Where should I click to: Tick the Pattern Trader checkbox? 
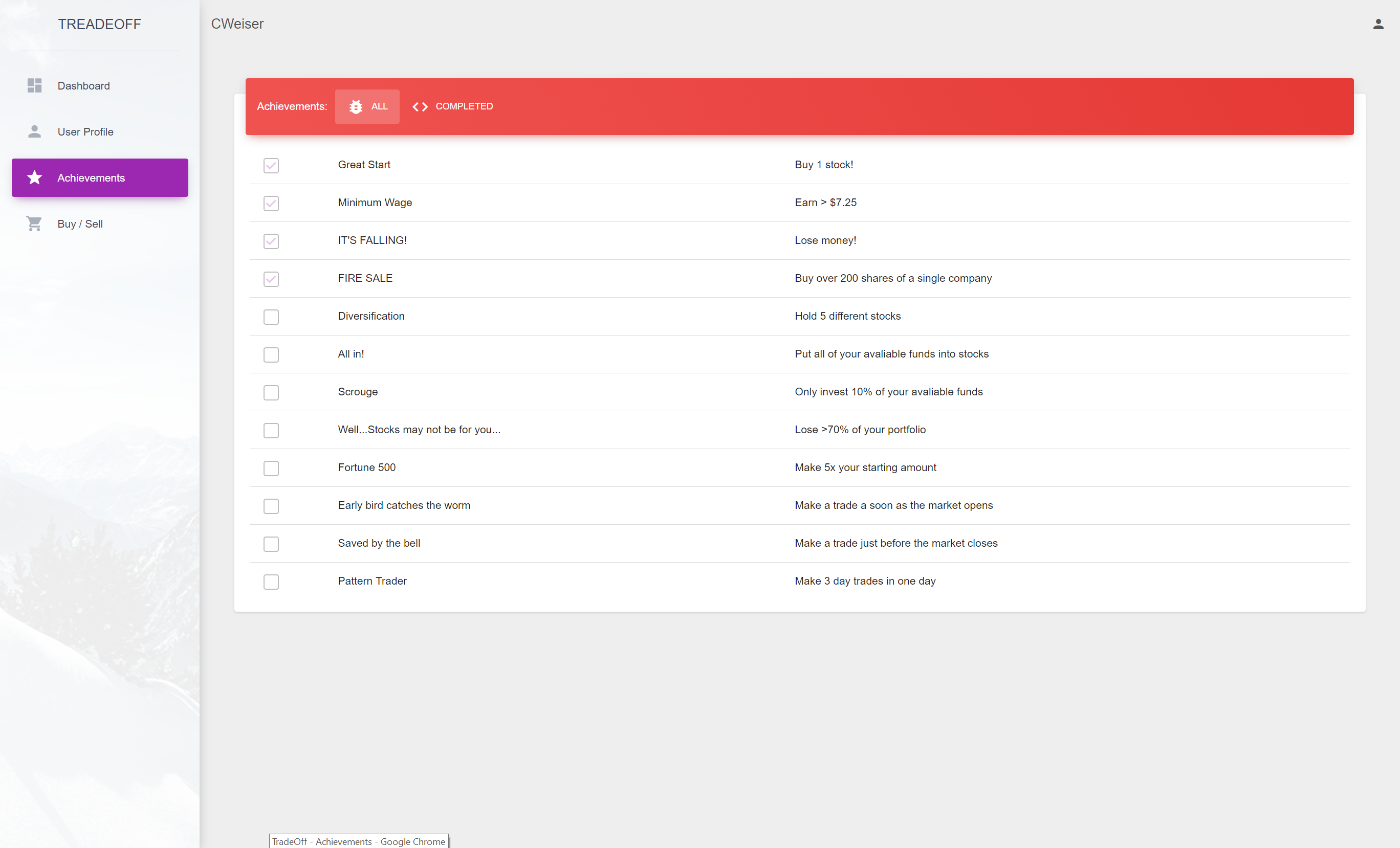[271, 582]
